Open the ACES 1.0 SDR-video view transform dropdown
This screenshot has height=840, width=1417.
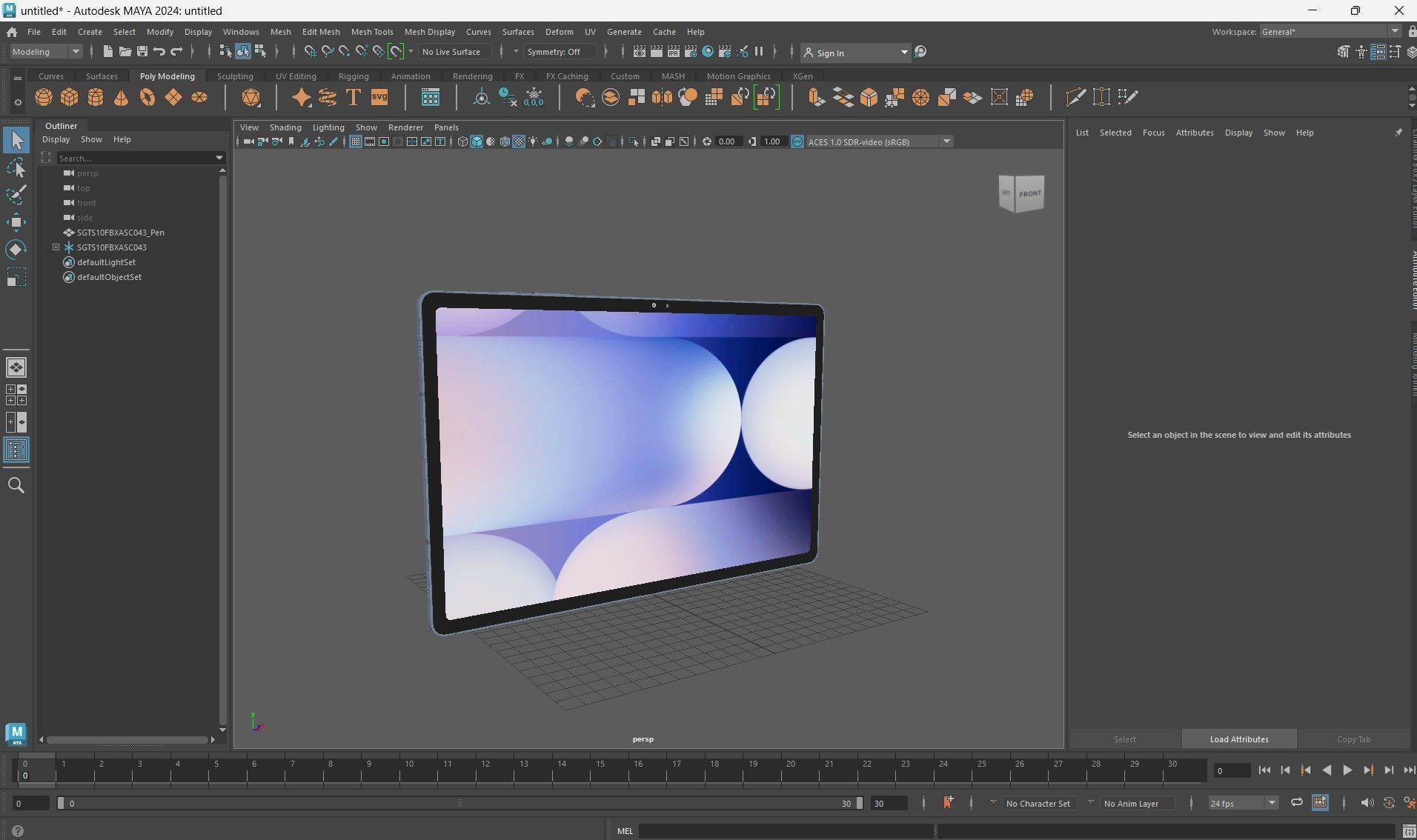point(879,141)
